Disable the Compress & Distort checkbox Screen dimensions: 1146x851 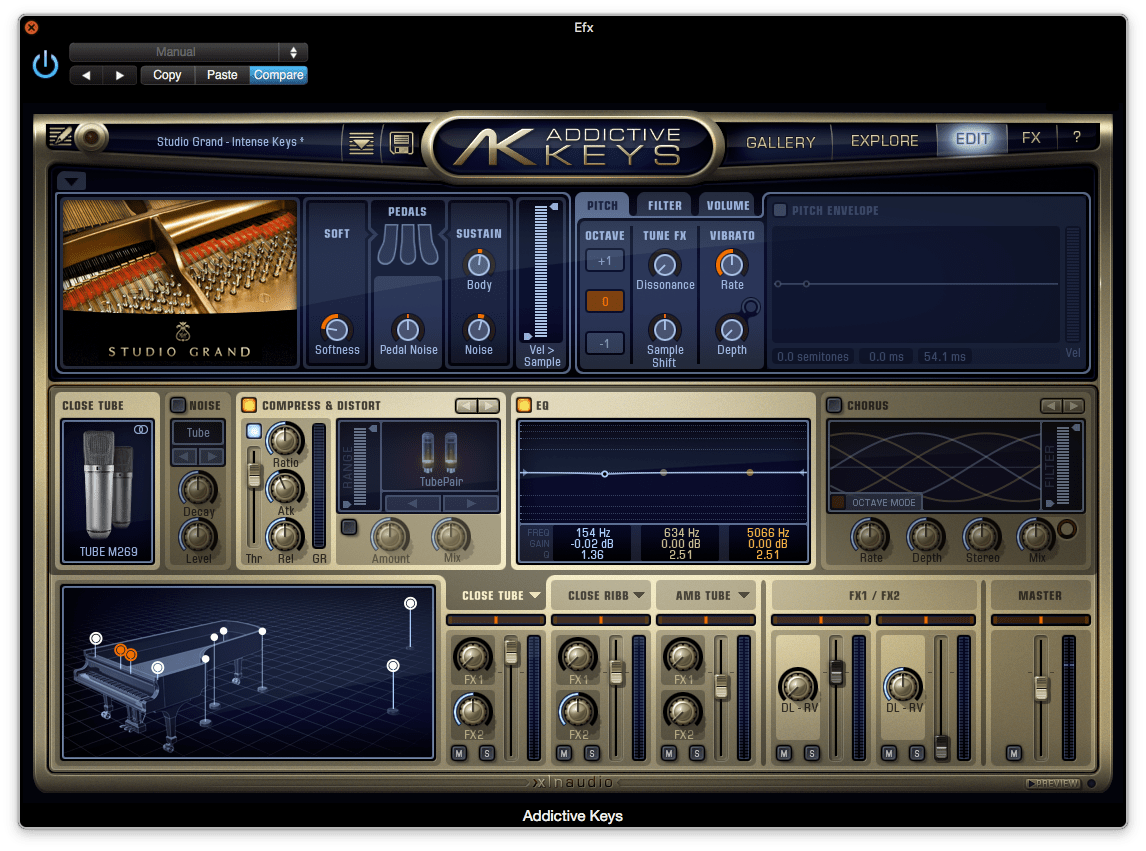(x=249, y=405)
